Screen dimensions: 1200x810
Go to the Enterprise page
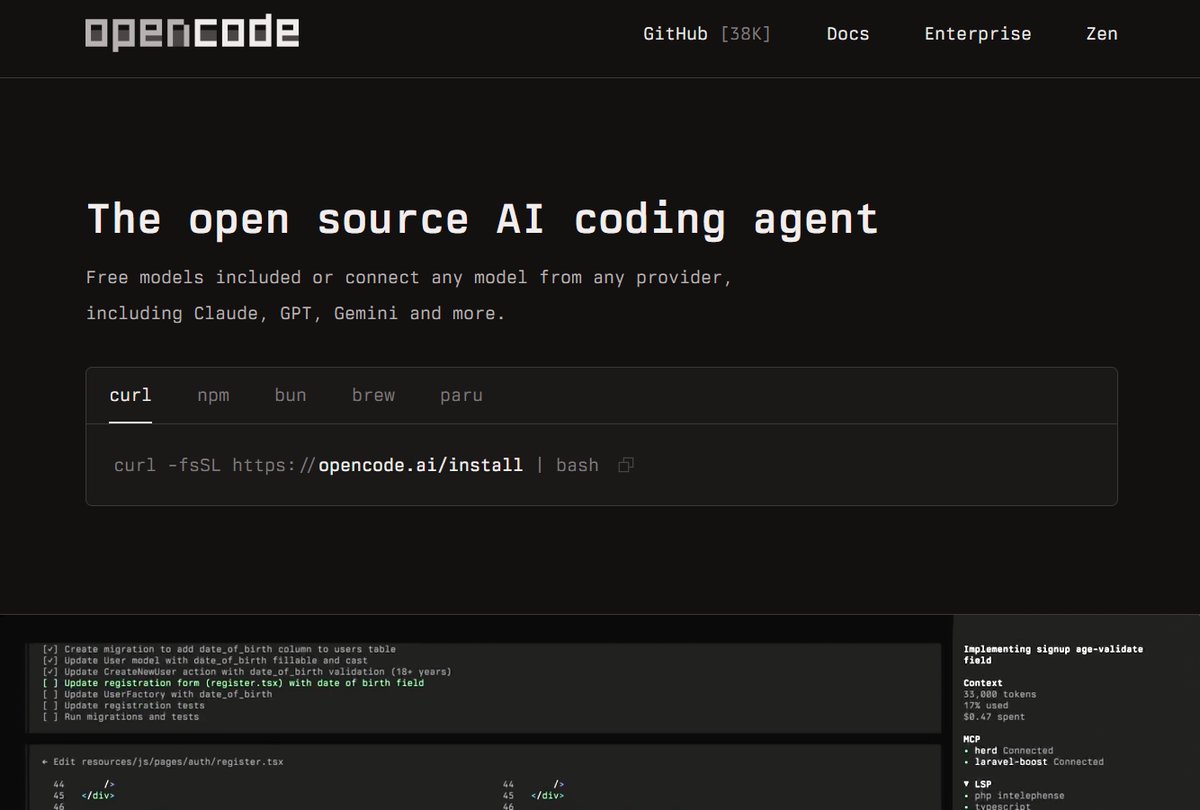[977, 34]
